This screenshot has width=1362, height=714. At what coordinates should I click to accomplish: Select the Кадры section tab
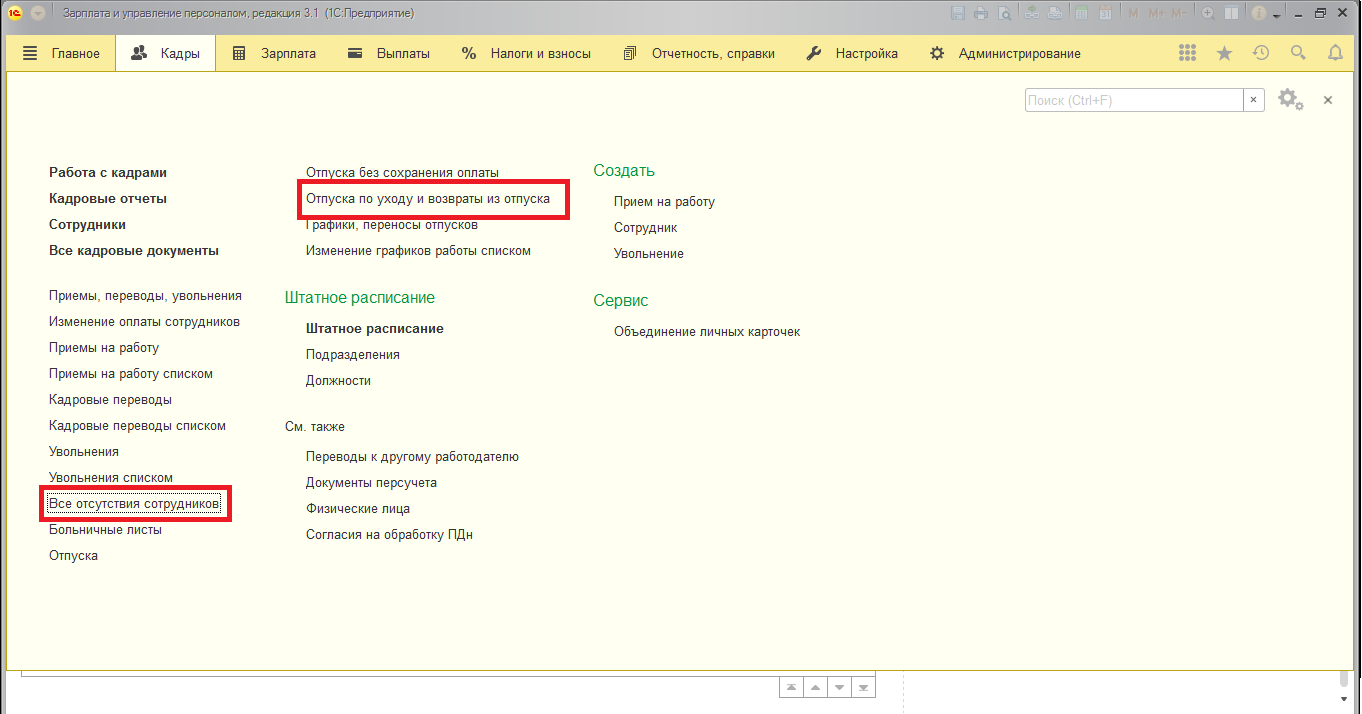166,53
